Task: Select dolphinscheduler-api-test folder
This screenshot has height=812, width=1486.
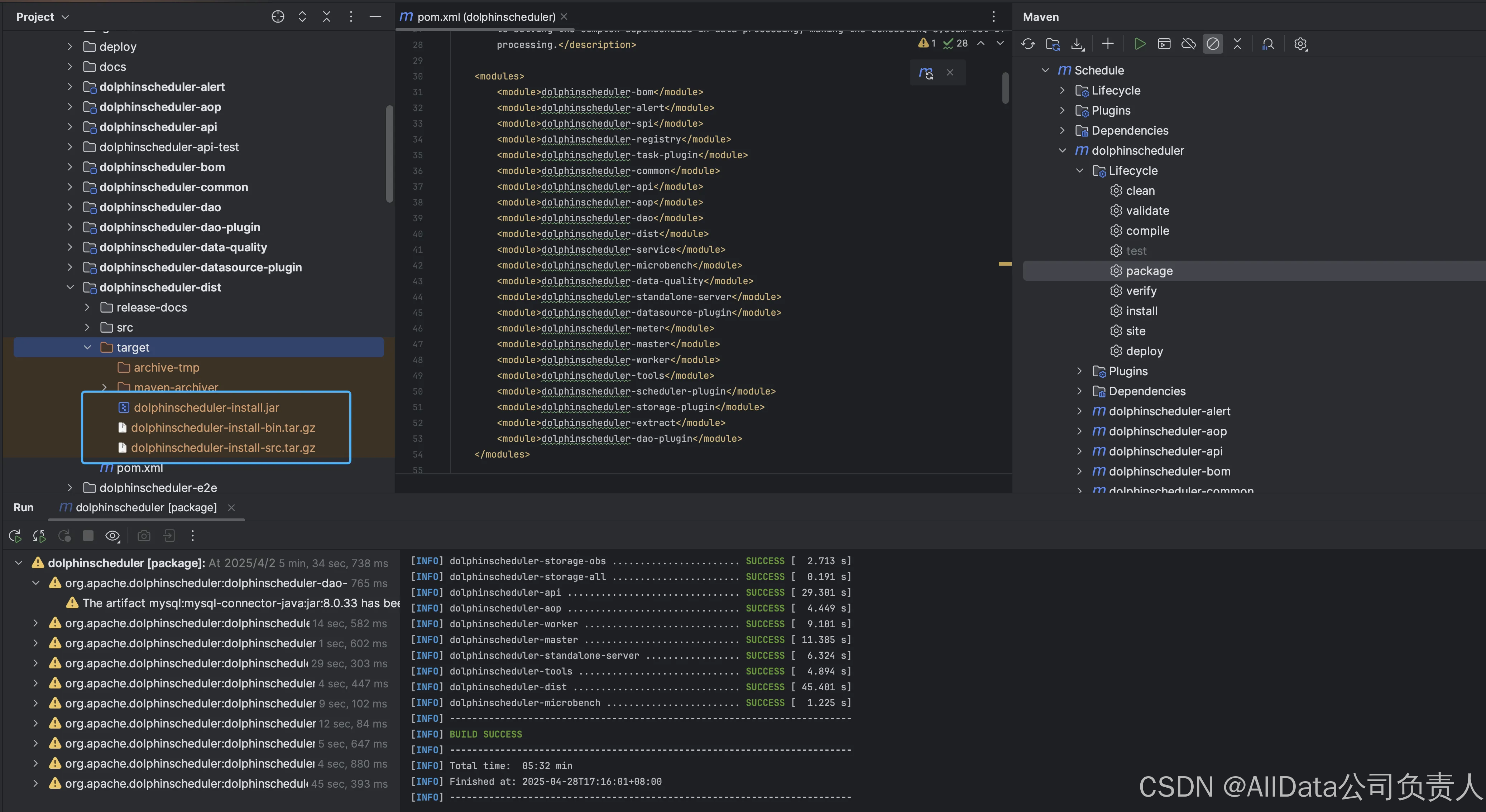Action: (x=168, y=147)
